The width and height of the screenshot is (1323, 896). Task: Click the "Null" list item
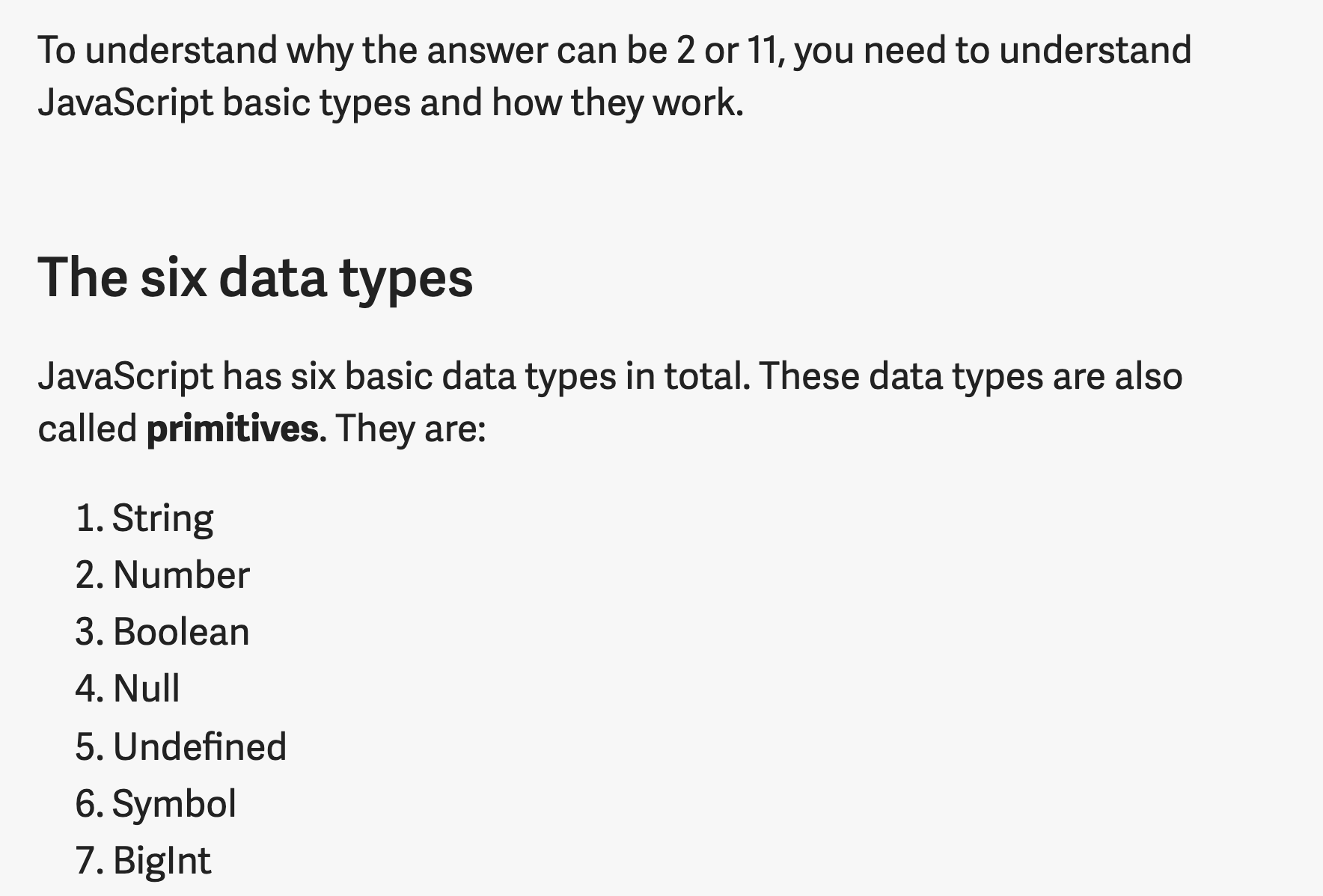point(147,689)
